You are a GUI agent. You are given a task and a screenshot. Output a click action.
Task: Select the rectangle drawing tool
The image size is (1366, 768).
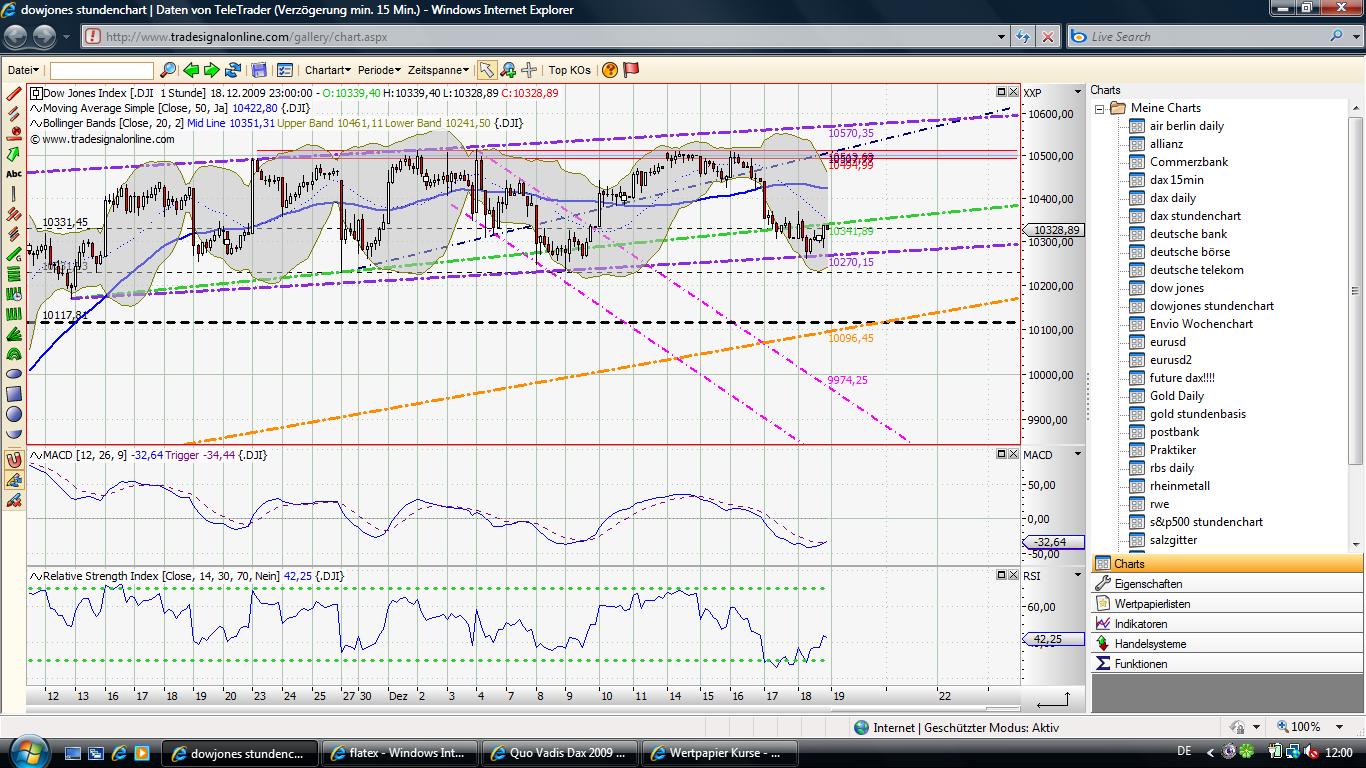coord(13,394)
